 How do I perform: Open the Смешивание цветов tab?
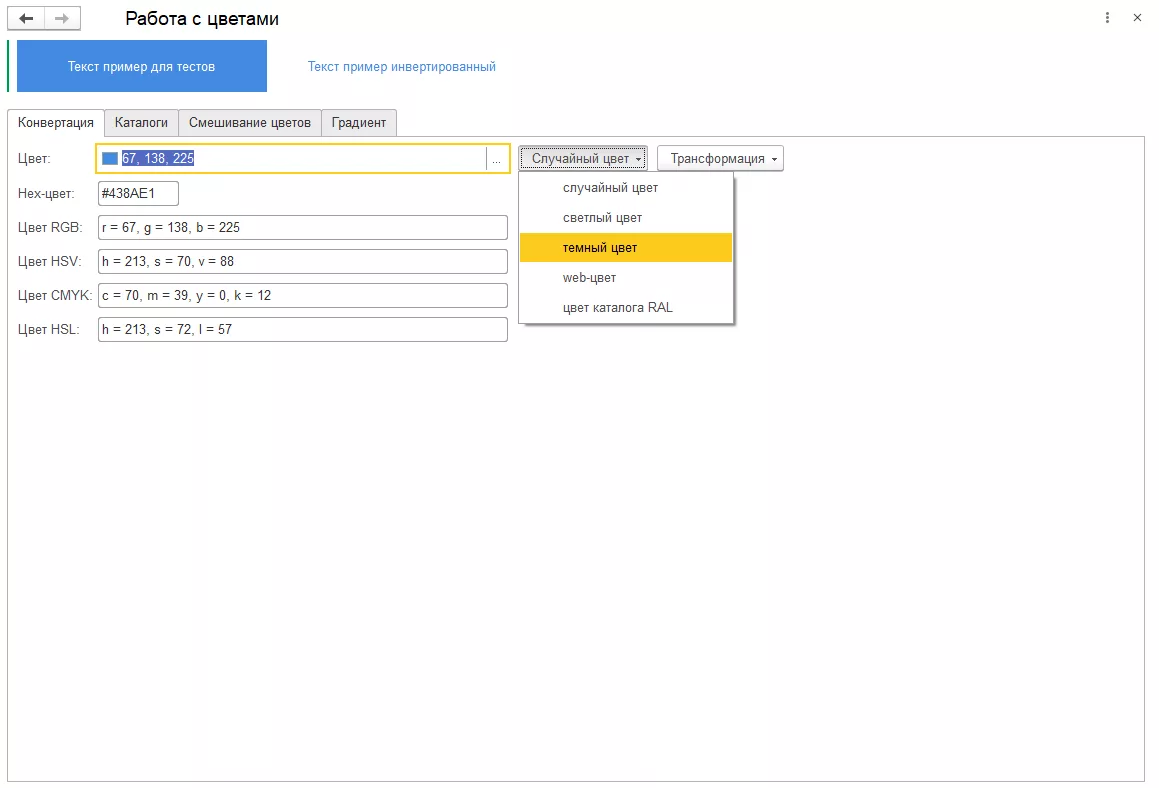pyautogui.click(x=250, y=123)
